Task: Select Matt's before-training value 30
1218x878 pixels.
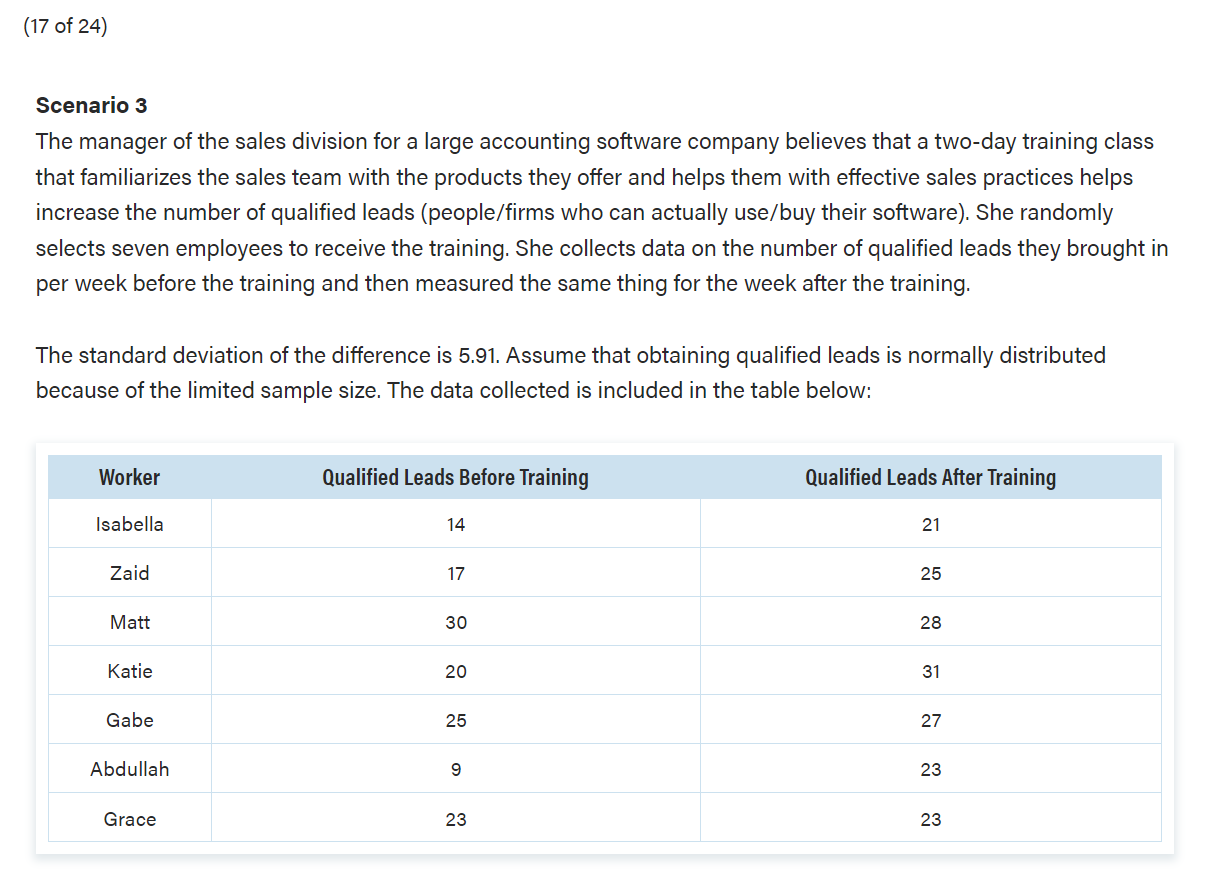Action: coord(456,622)
